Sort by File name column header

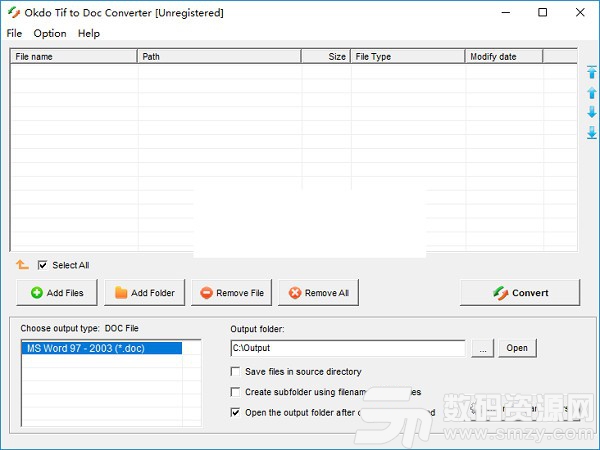click(74, 57)
